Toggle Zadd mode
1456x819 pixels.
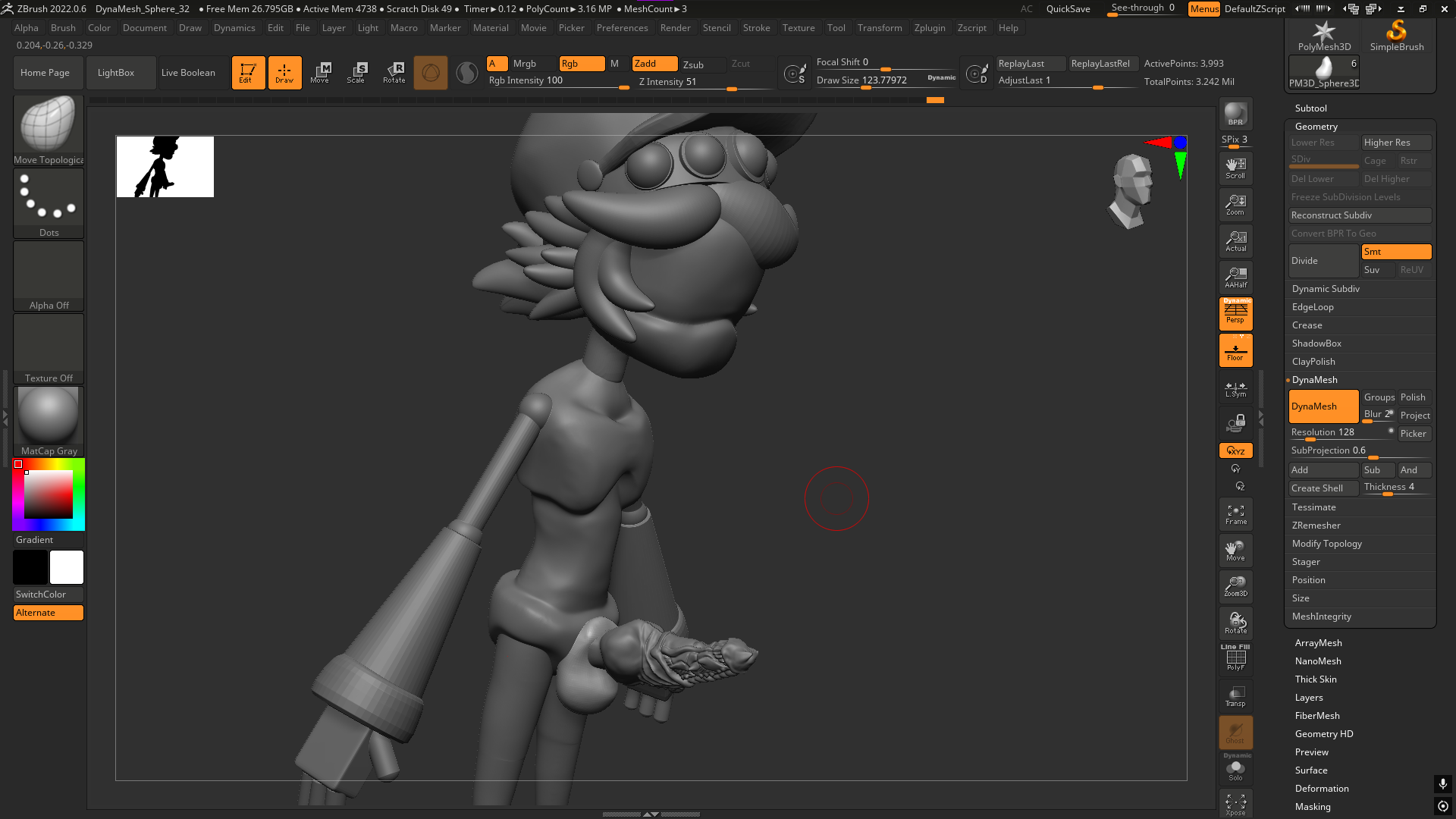(654, 64)
